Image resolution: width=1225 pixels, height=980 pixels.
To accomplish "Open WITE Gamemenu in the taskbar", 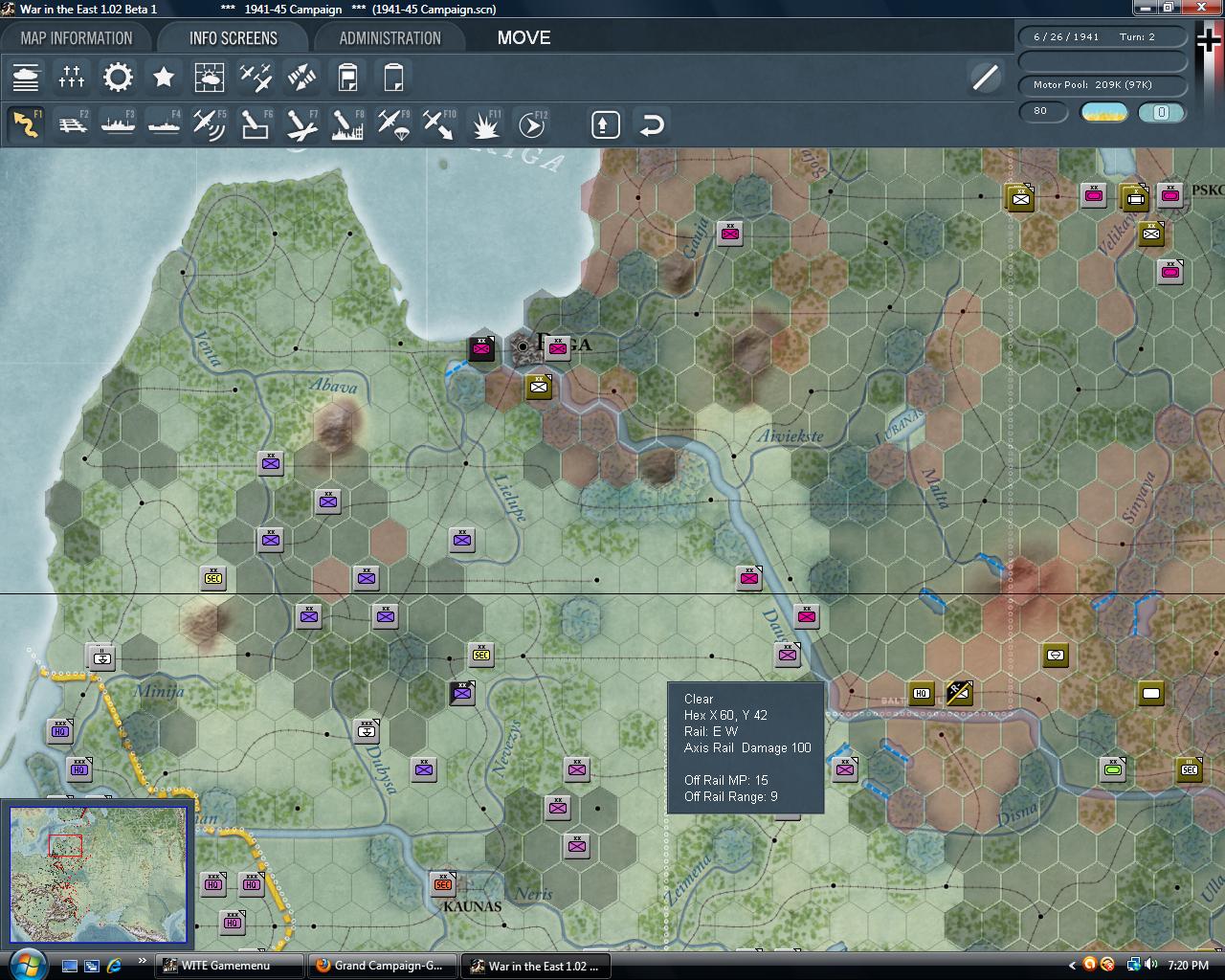I will tap(230, 966).
